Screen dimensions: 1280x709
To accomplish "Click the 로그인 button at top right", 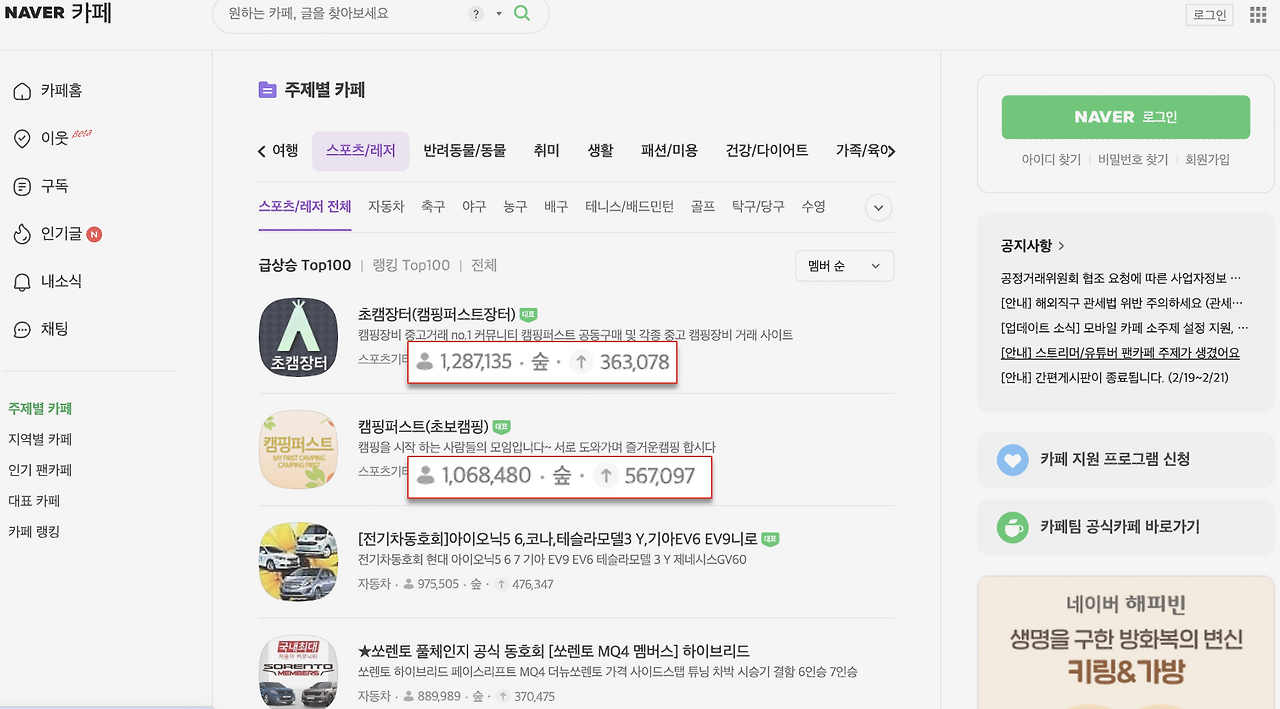I will pos(1208,14).
